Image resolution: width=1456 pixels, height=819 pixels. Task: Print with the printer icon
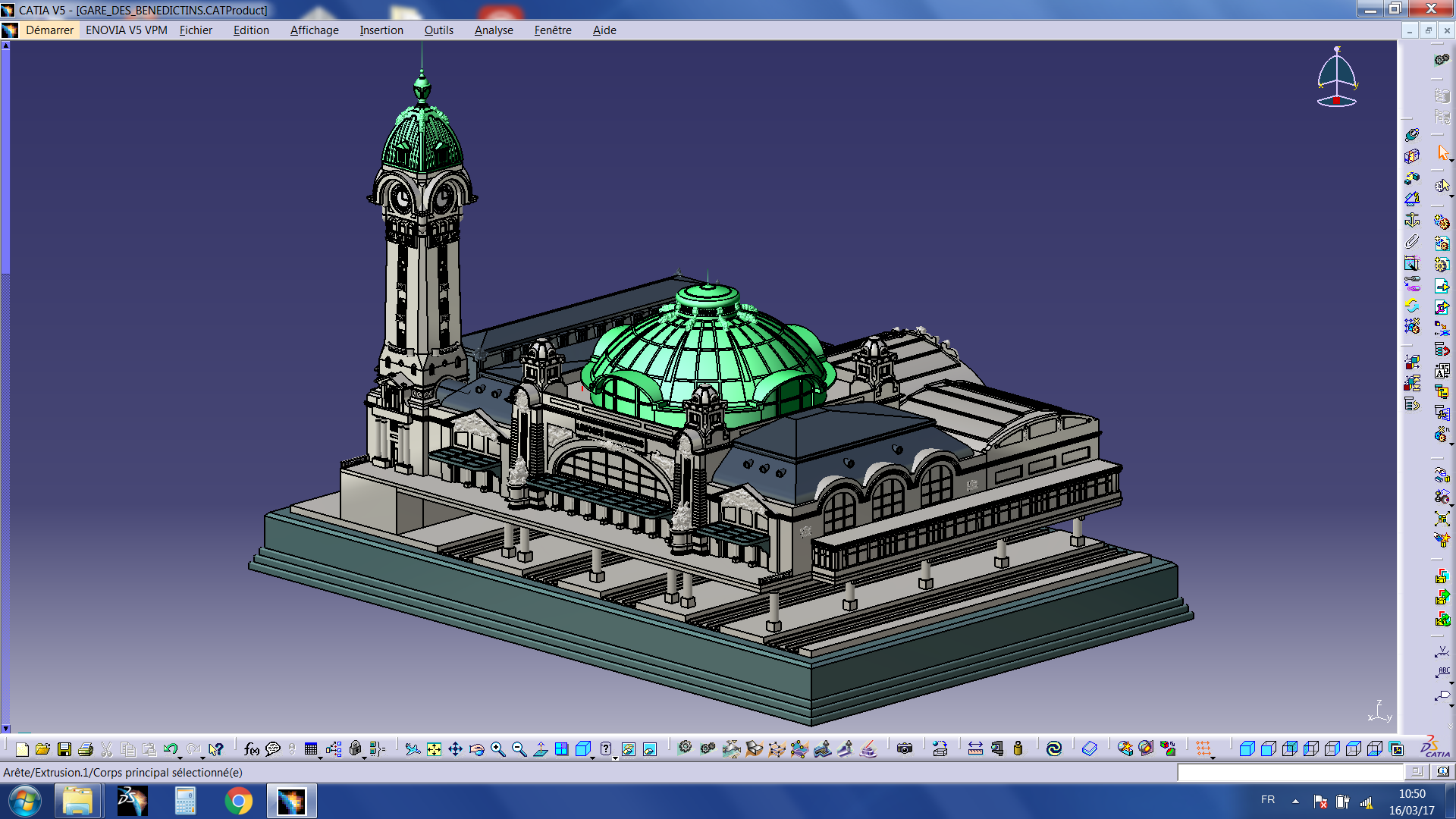(x=86, y=749)
